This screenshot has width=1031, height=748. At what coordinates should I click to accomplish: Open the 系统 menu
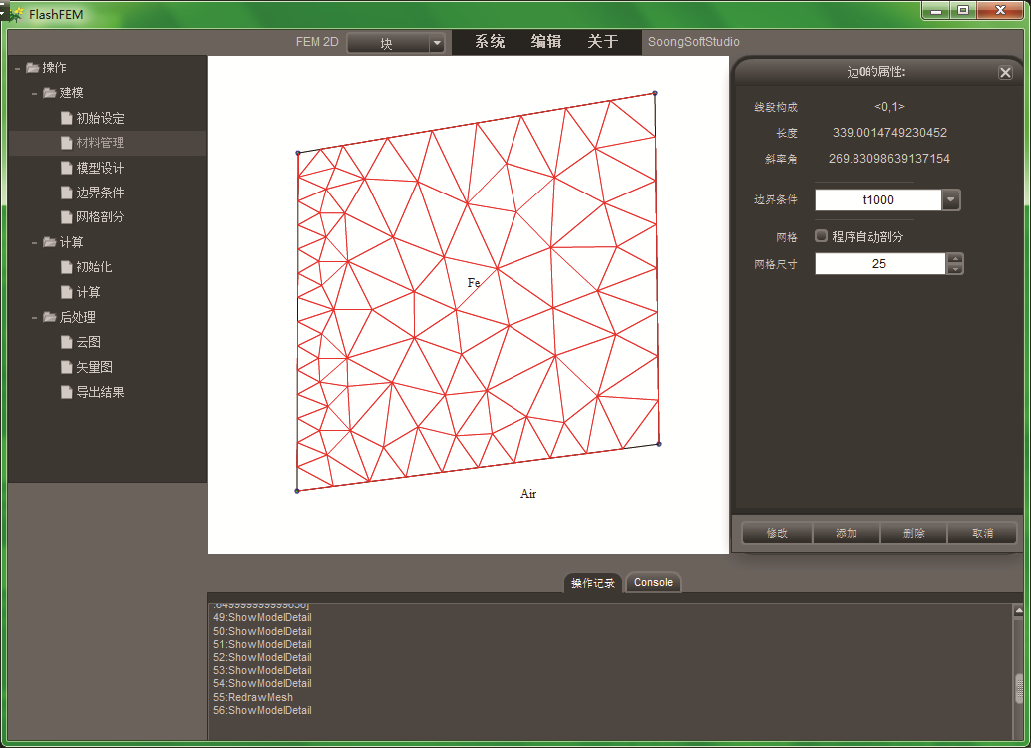[490, 41]
